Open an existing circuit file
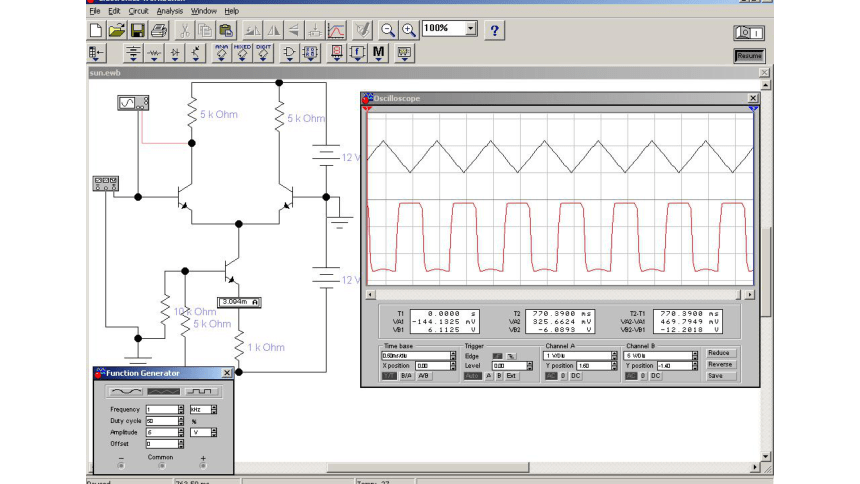 [x=116, y=30]
